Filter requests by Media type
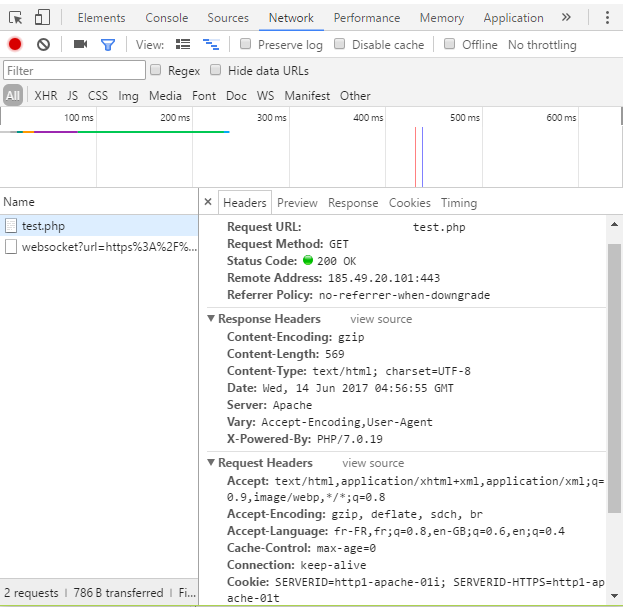623x607 pixels. click(x=165, y=96)
